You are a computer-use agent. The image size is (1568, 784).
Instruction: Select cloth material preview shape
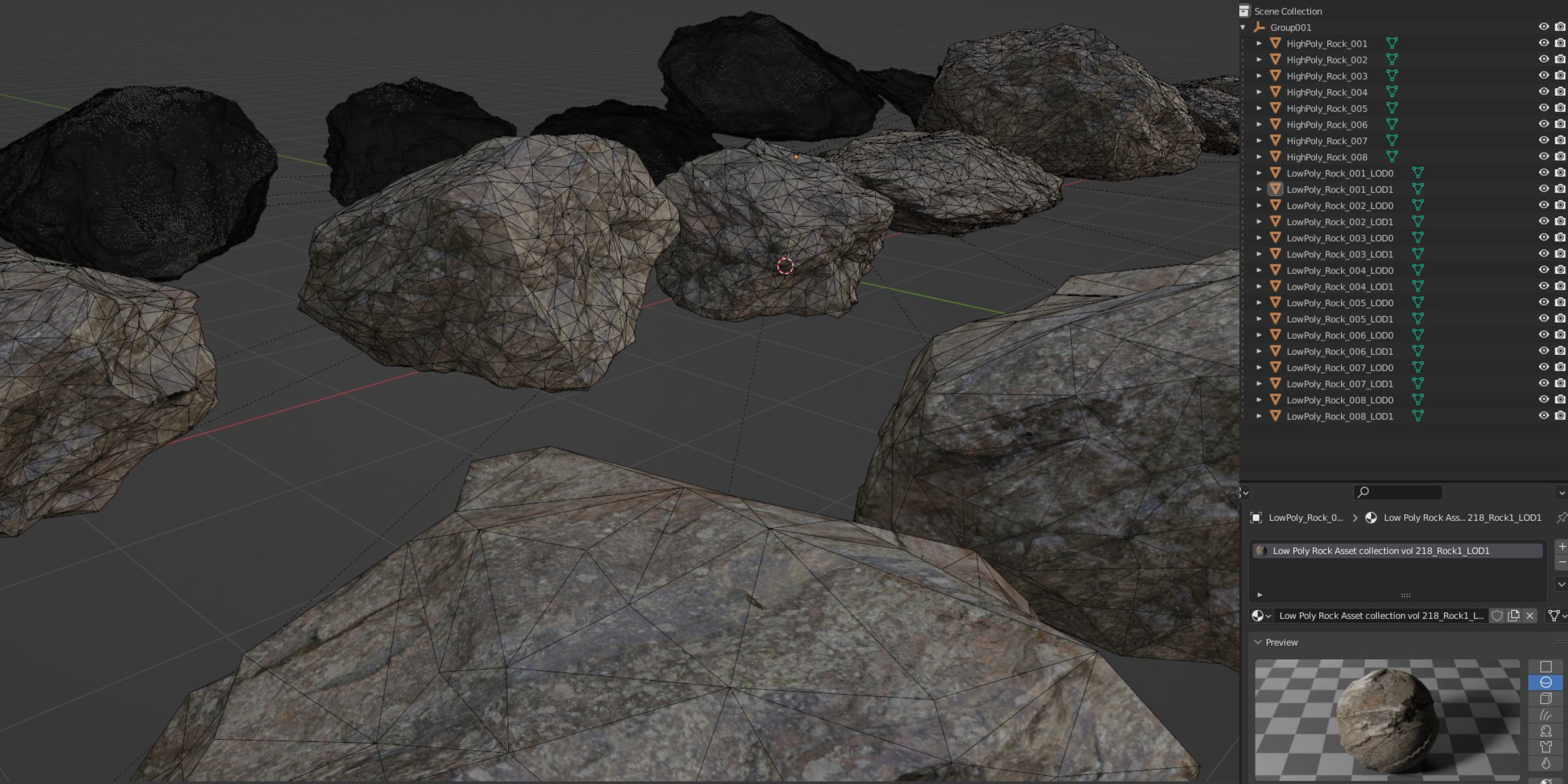(1546, 747)
